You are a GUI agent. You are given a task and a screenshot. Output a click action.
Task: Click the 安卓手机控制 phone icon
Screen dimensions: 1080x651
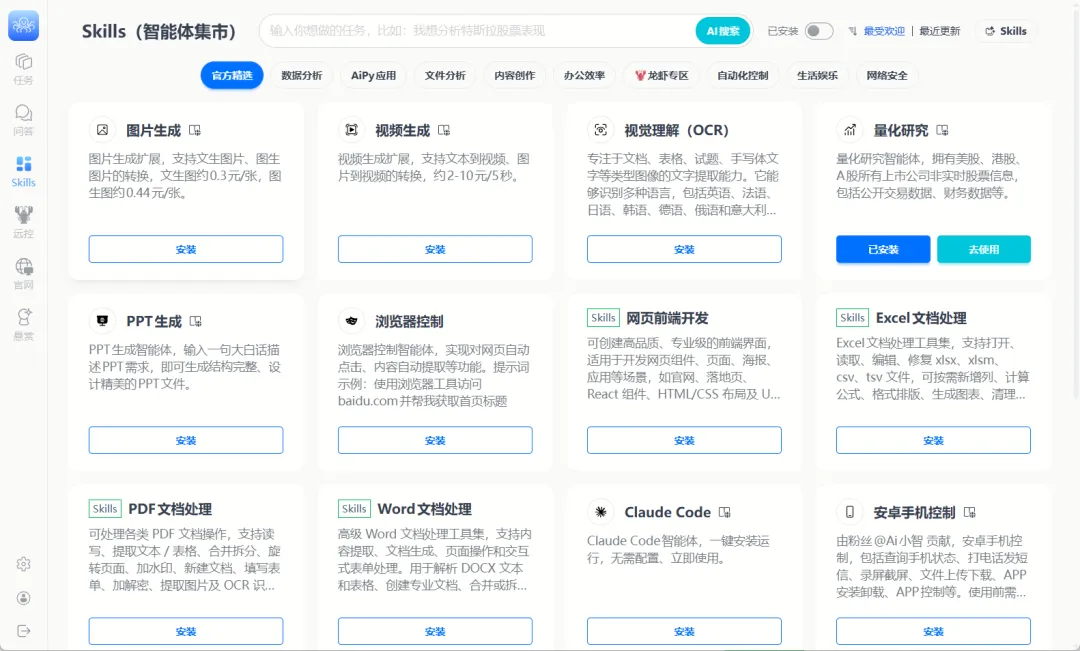850,512
